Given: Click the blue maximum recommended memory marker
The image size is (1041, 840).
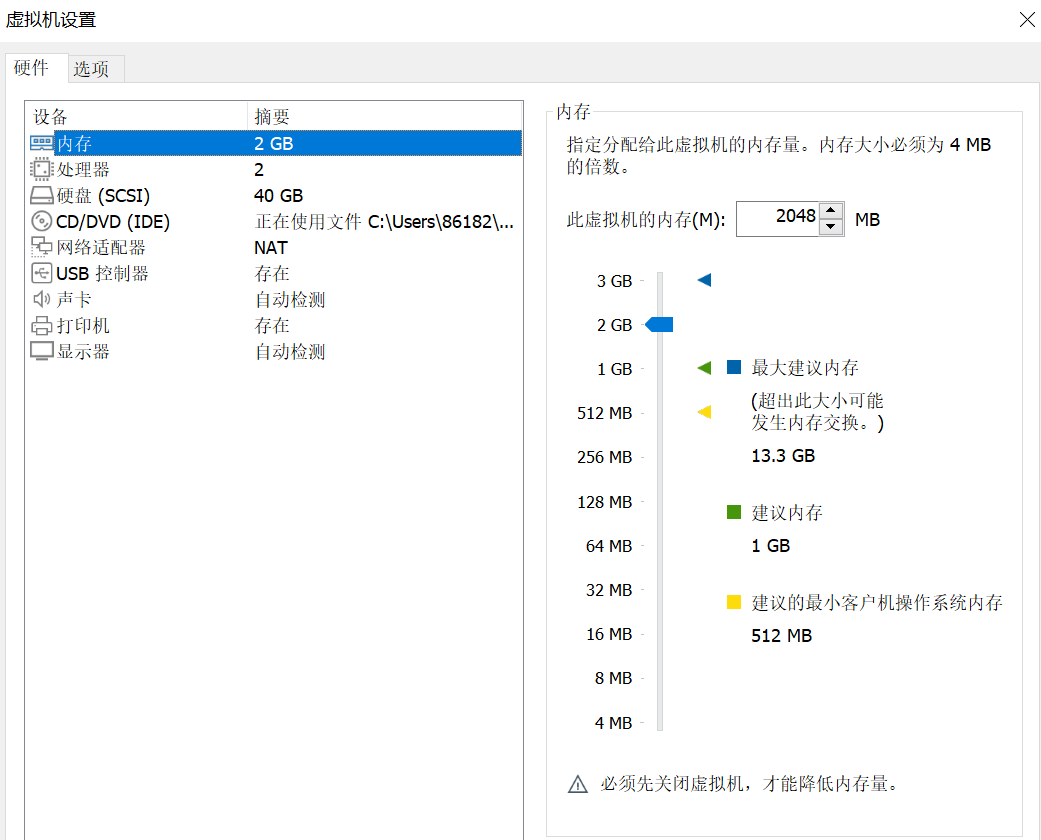Looking at the screenshot, I should (x=704, y=280).
